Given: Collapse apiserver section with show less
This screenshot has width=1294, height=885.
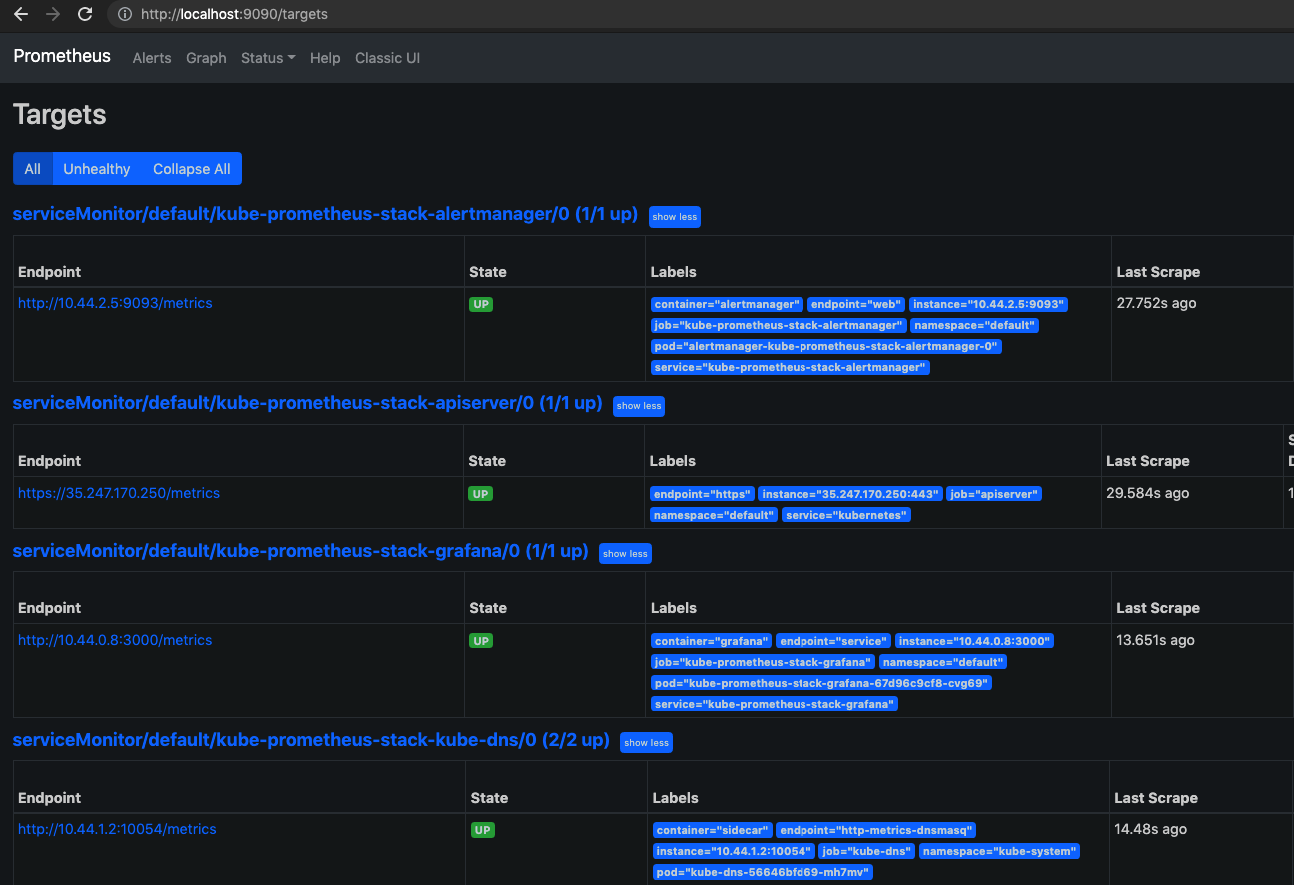Looking at the screenshot, I should pos(639,406).
